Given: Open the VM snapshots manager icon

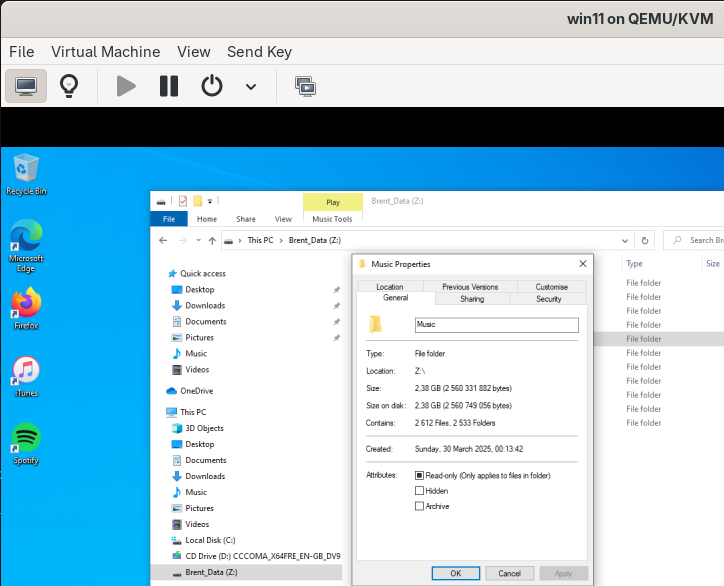Looking at the screenshot, I should [x=305, y=86].
